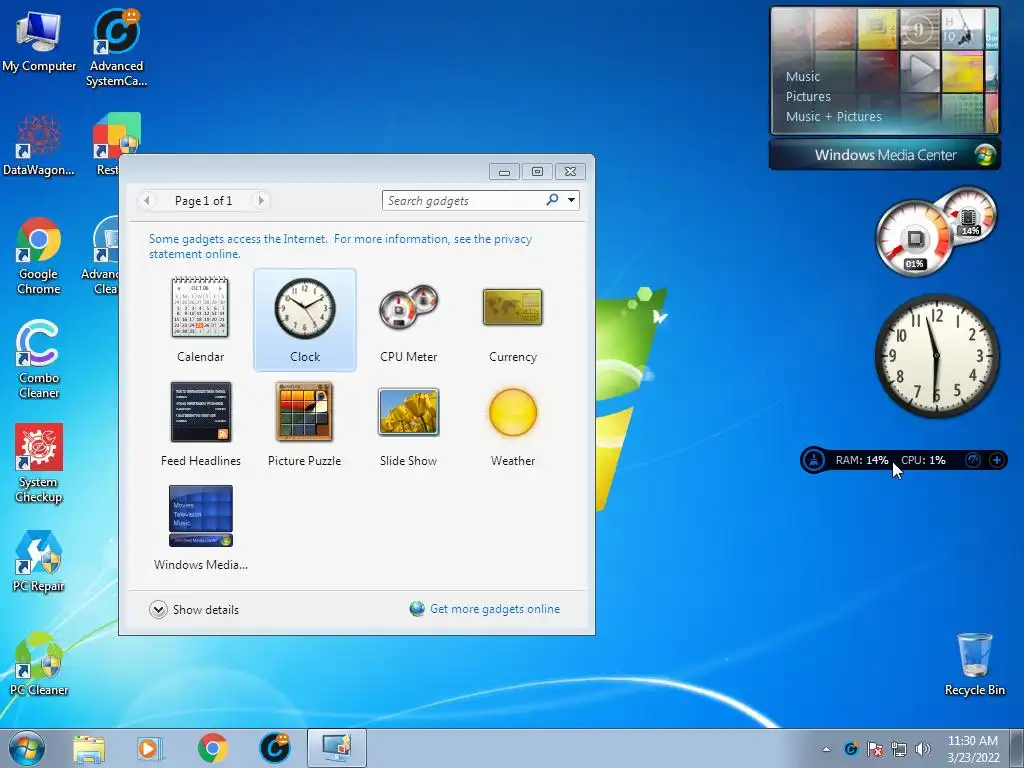1024x768 pixels.
Task: Open Advanced SystemCare desktop shortcut
Action: (x=116, y=48)
